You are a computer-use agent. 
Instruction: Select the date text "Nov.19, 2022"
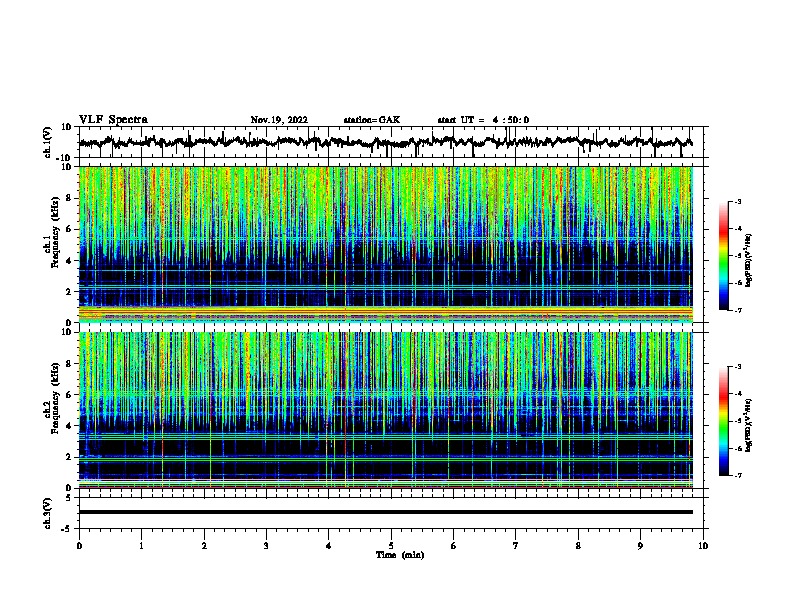tap(279, 120)
